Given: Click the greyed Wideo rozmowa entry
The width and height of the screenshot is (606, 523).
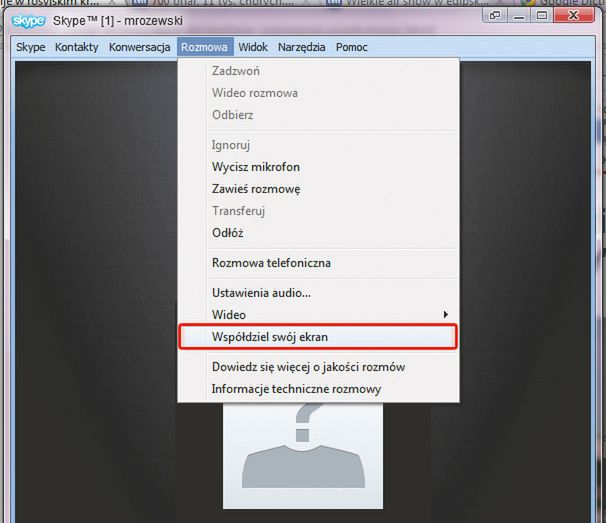Looking at the screenshot, I should tap(318, 93).
